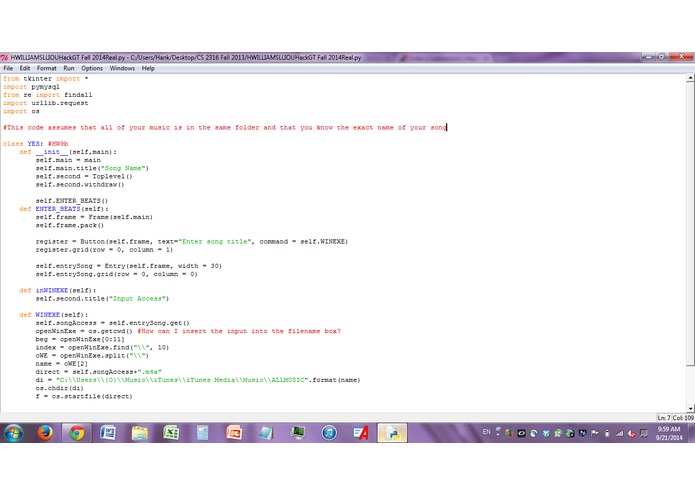Click the Show desktop strip beside the clock
Viewport: 695px width, 494px height.
click(691, 432)
